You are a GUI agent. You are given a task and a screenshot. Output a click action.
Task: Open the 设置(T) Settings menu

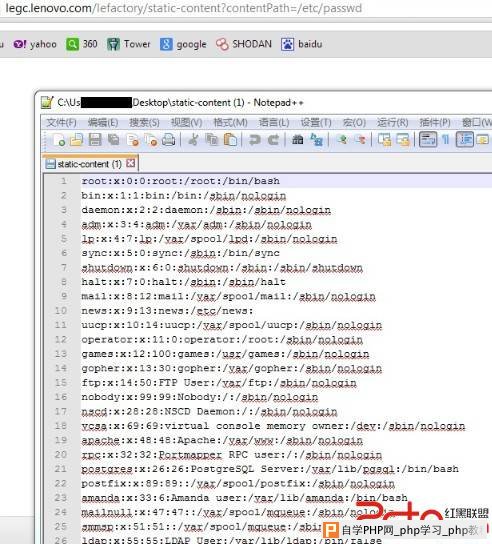pos(316,122)
